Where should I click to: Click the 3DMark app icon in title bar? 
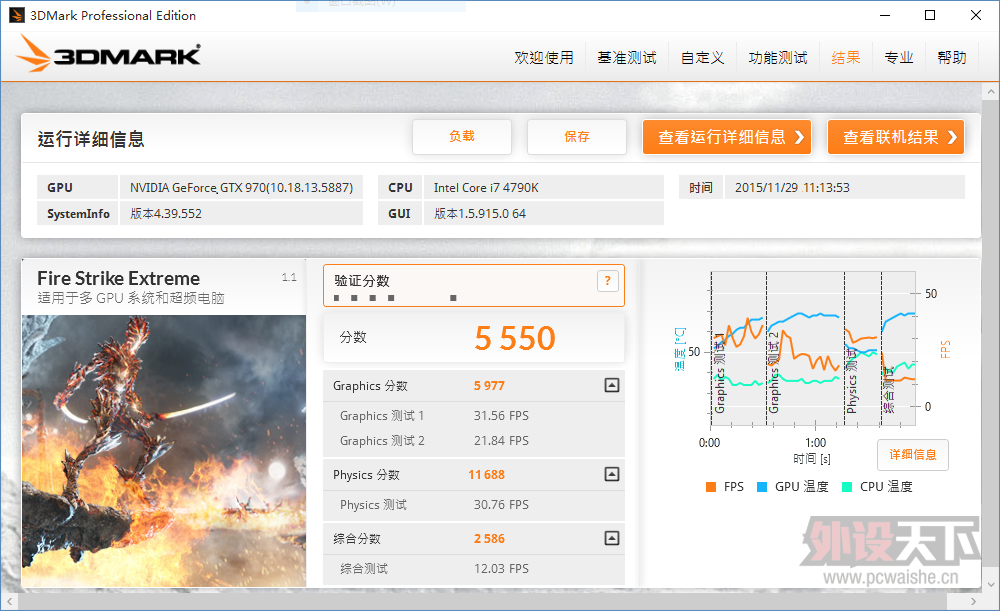(17, 15)
